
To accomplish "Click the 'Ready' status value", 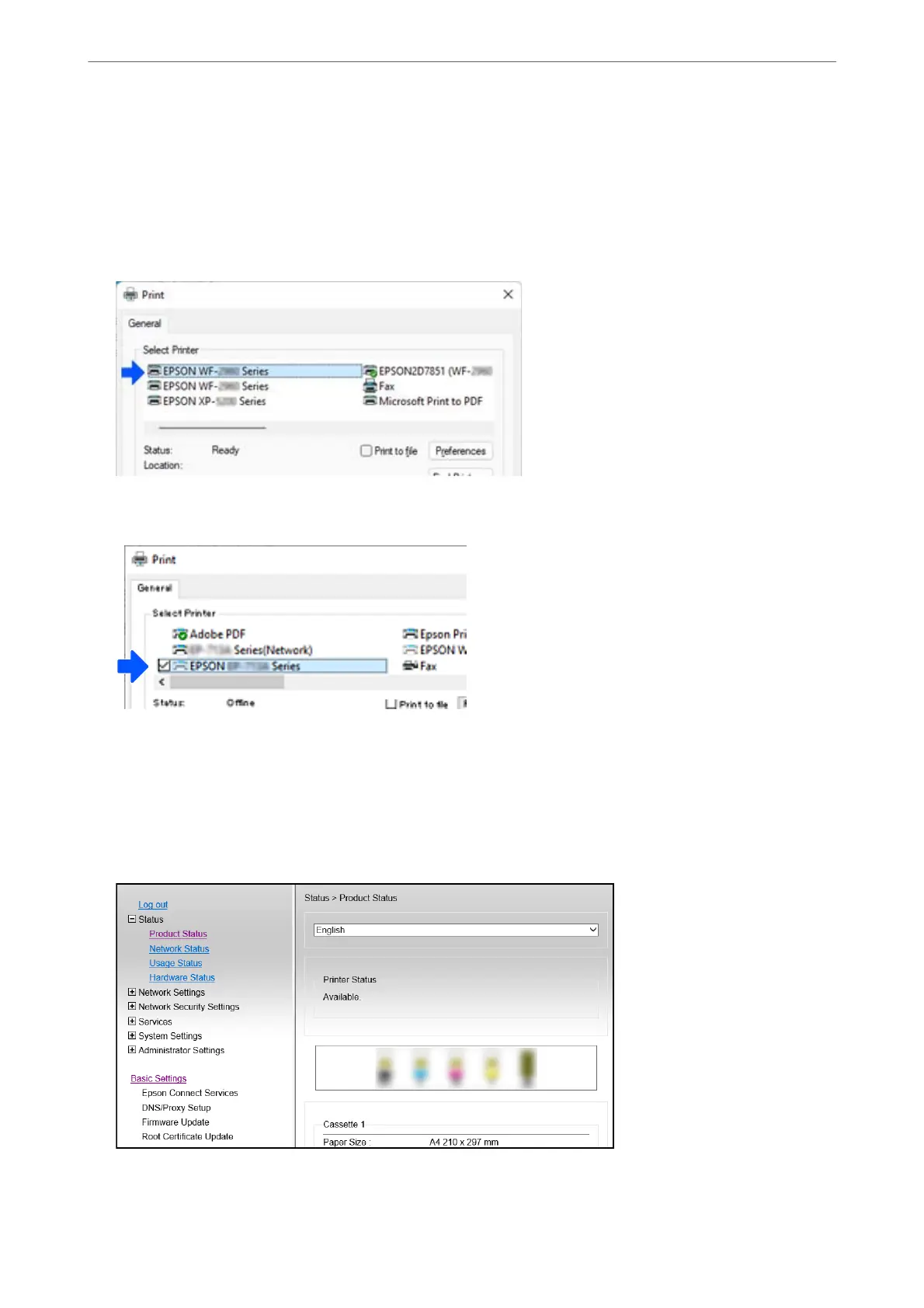I will [226, 450].
